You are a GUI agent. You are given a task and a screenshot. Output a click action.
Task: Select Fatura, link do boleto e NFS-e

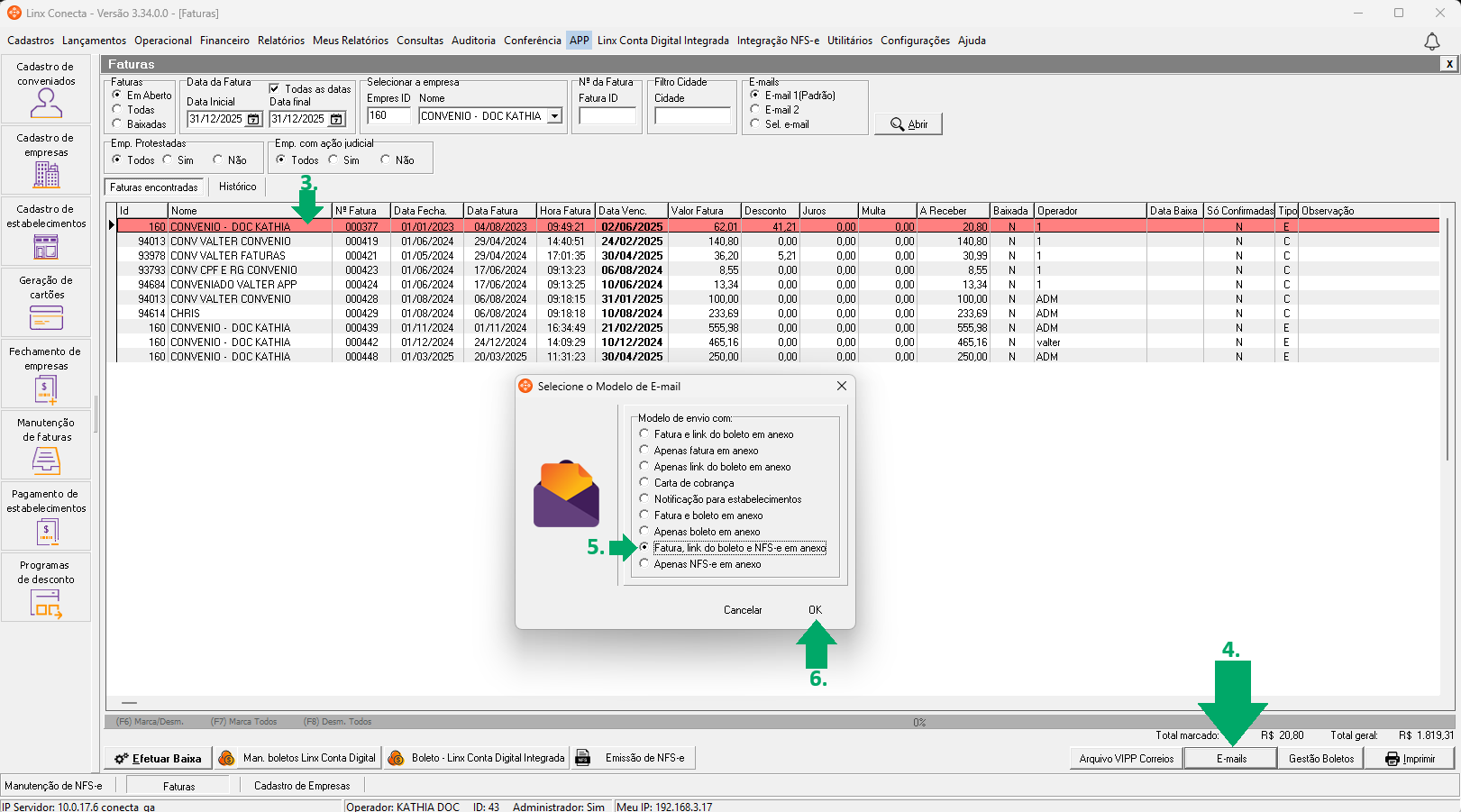click(644, 547)
